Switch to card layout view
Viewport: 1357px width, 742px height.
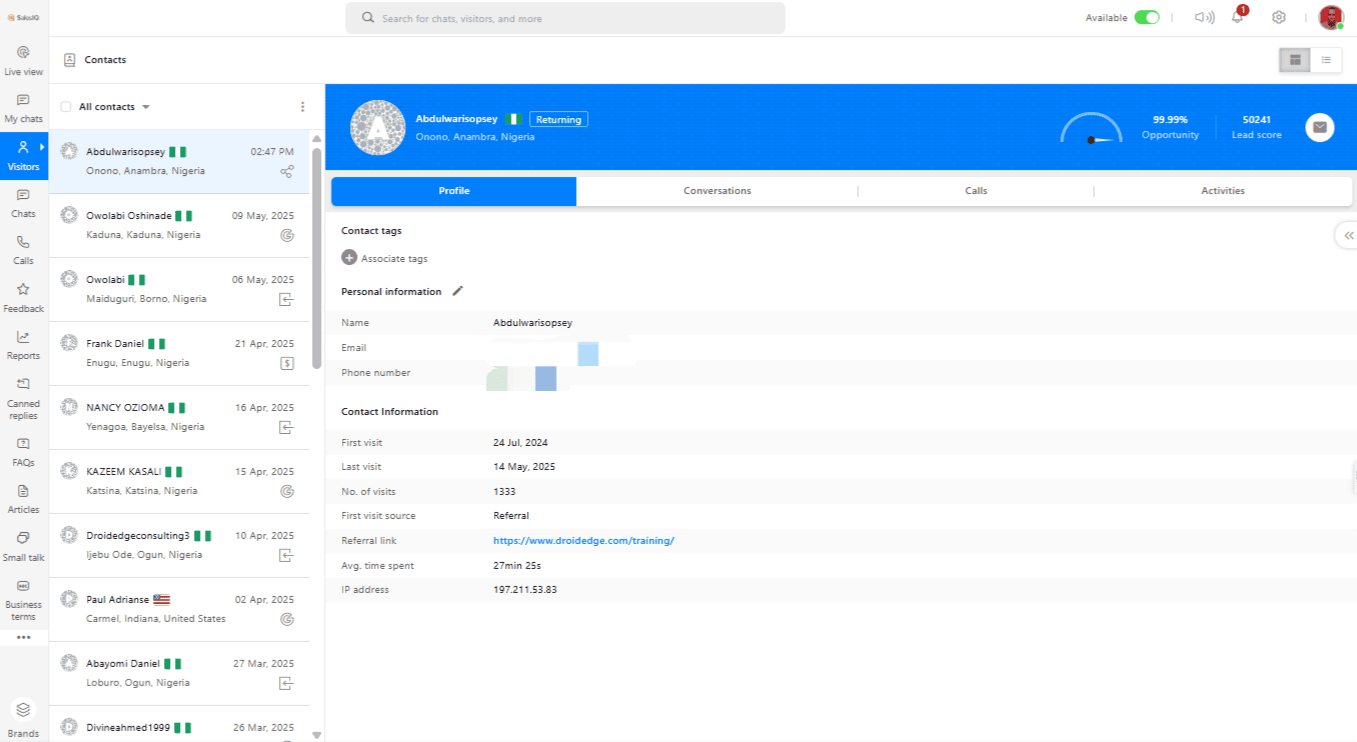click(x=1295, y=60)
